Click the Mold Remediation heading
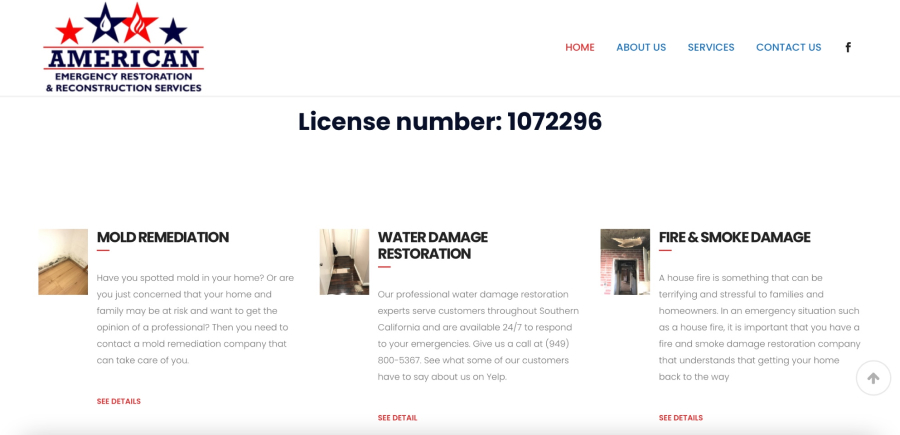The width and height of the screenshot is (900, 435). pyautogui.click(x=163, y=237)
